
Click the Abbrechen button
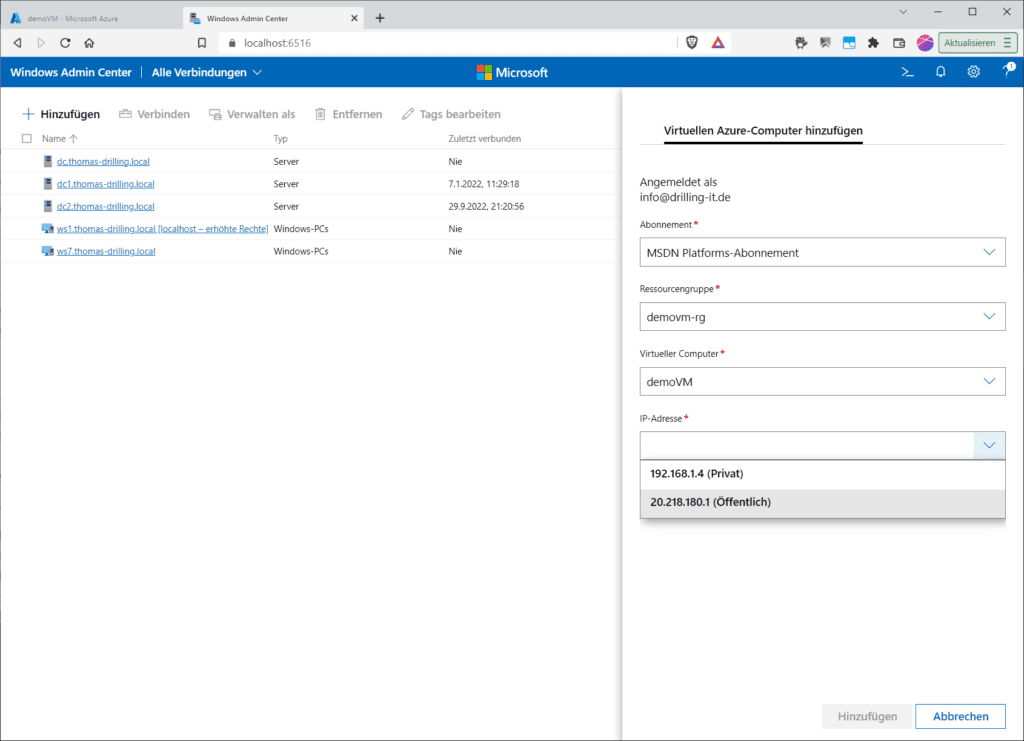960,716
